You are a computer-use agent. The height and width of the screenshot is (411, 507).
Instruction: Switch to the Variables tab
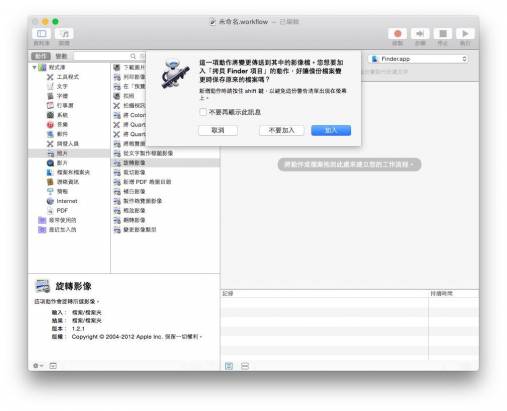point(61,56)
